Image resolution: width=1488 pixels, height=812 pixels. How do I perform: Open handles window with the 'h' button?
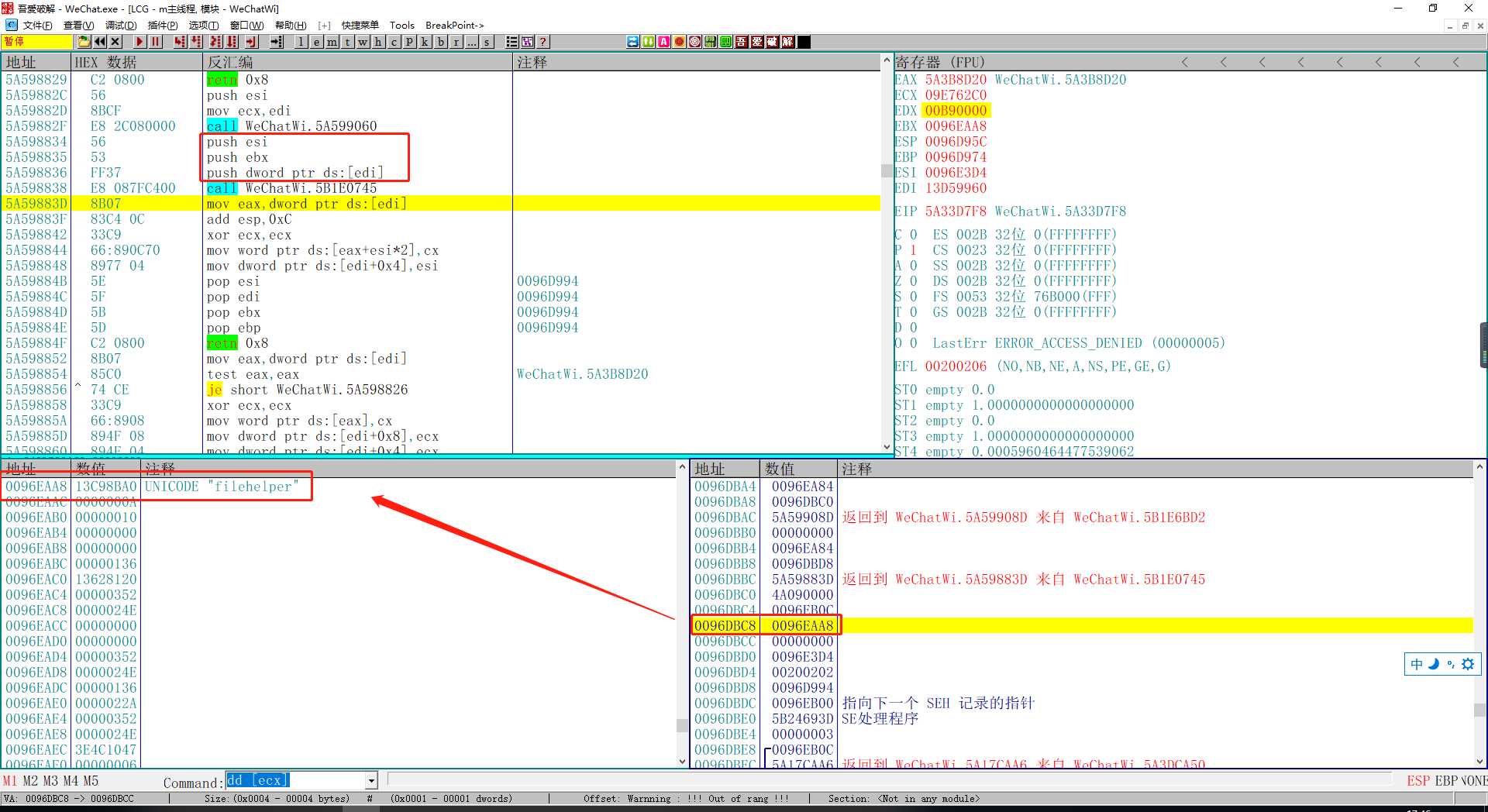379,42
